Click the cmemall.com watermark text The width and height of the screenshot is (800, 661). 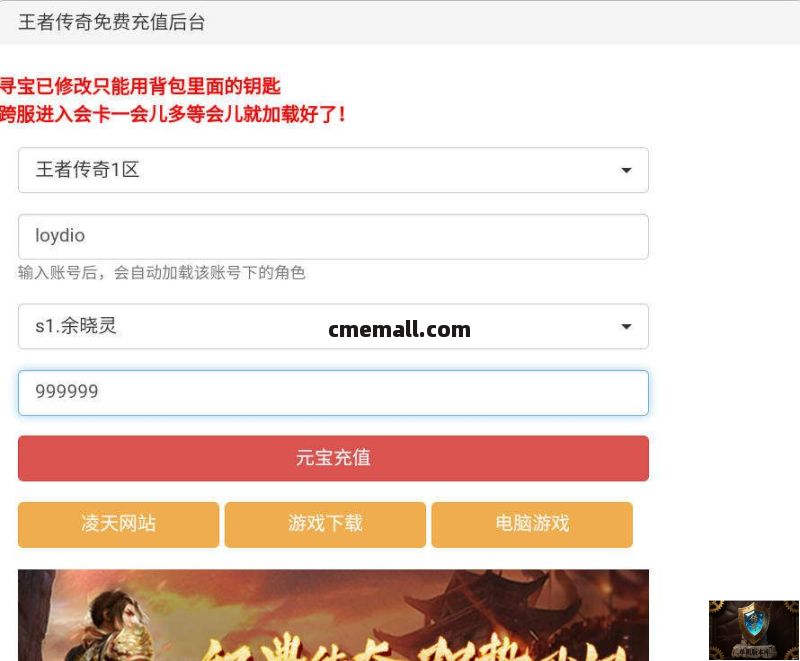point(399,329)
